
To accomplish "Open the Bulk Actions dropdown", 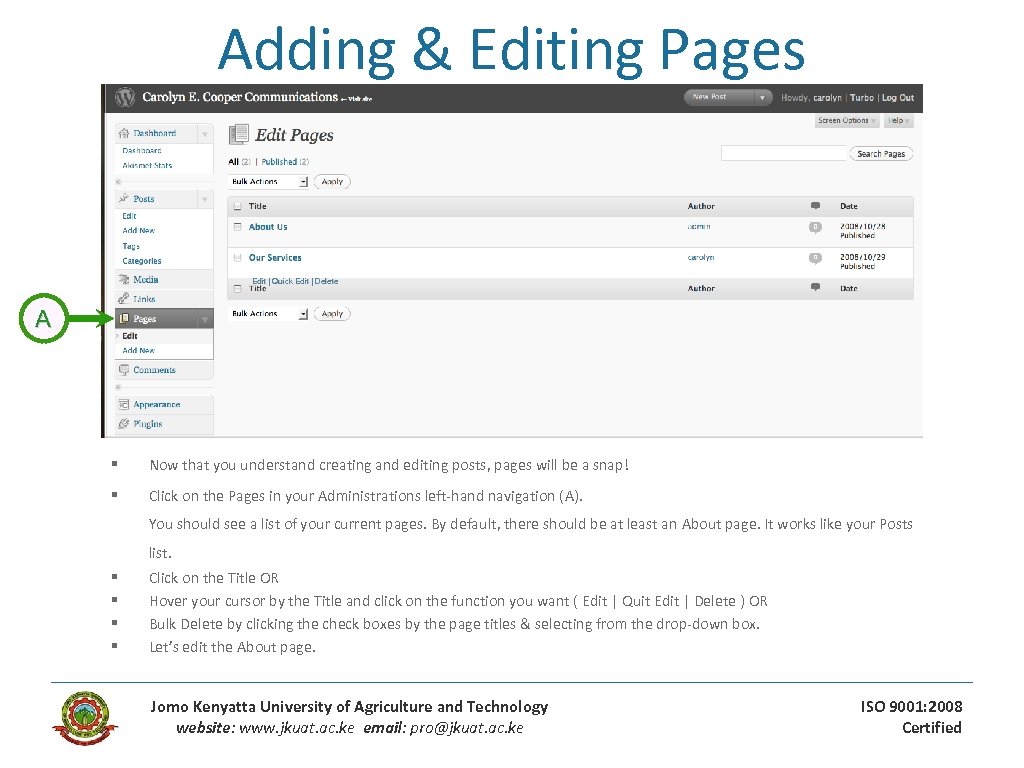I will (266, 181).
